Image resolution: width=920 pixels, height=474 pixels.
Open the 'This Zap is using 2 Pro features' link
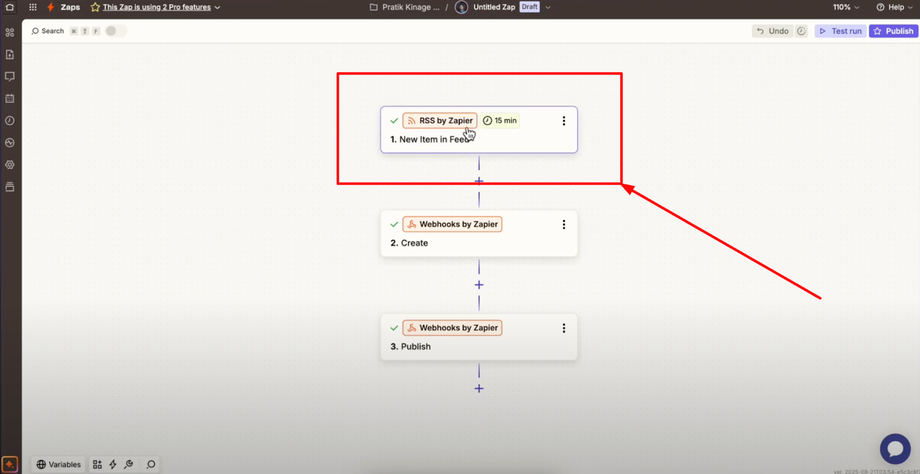coord(157,8)
